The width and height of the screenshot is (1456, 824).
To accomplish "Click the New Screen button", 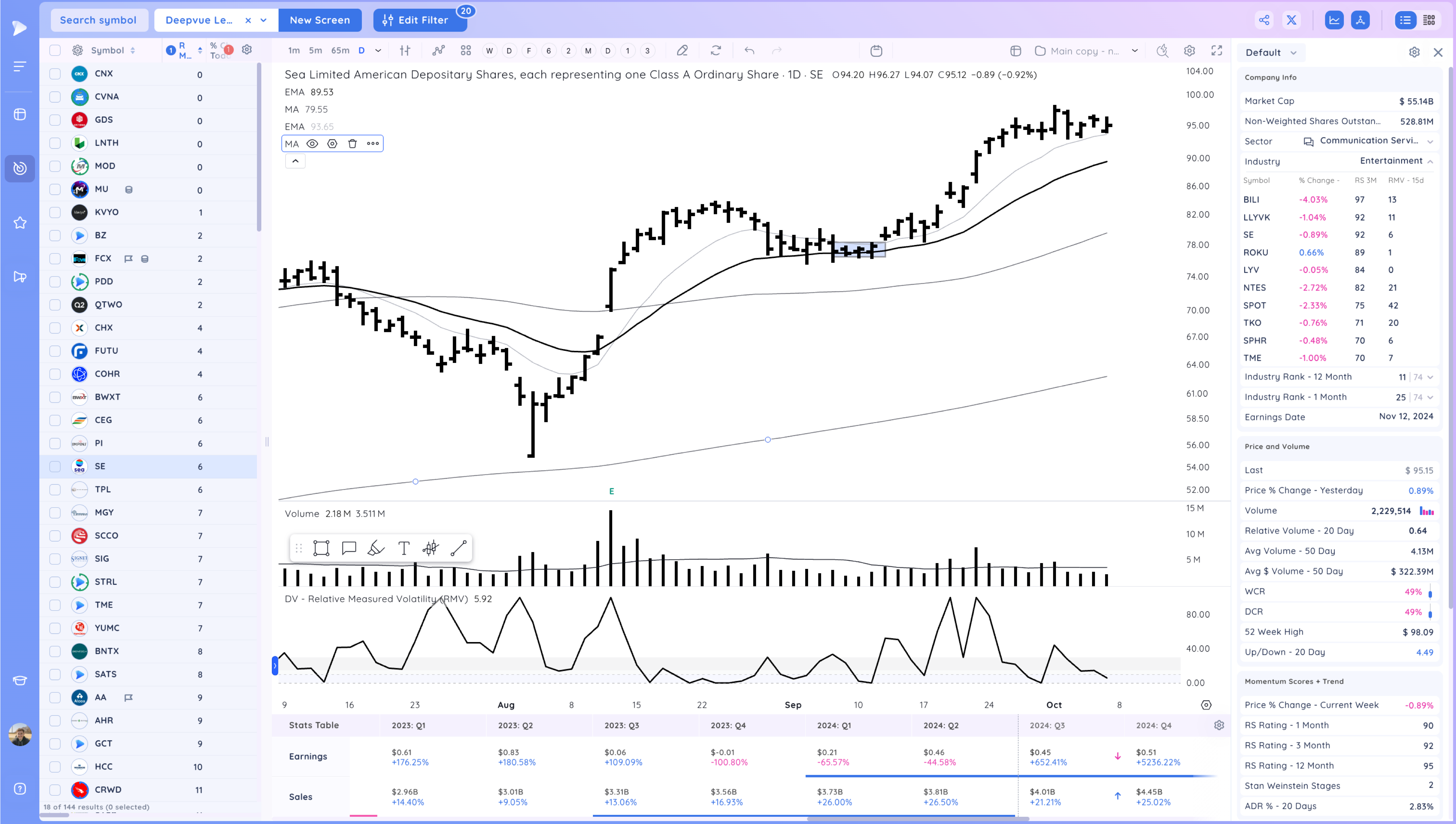I will tap(320, 20).
